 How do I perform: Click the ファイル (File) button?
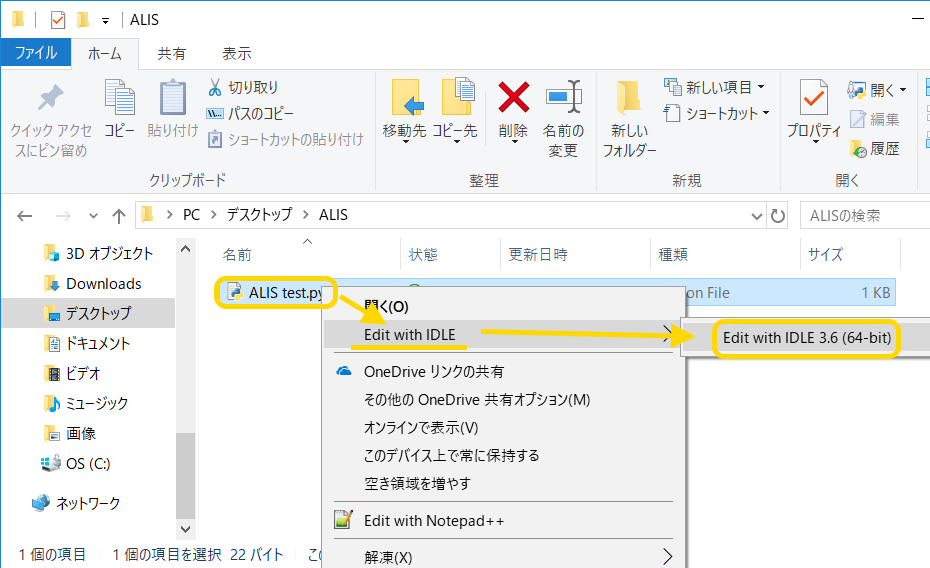(x=36, y=54)
